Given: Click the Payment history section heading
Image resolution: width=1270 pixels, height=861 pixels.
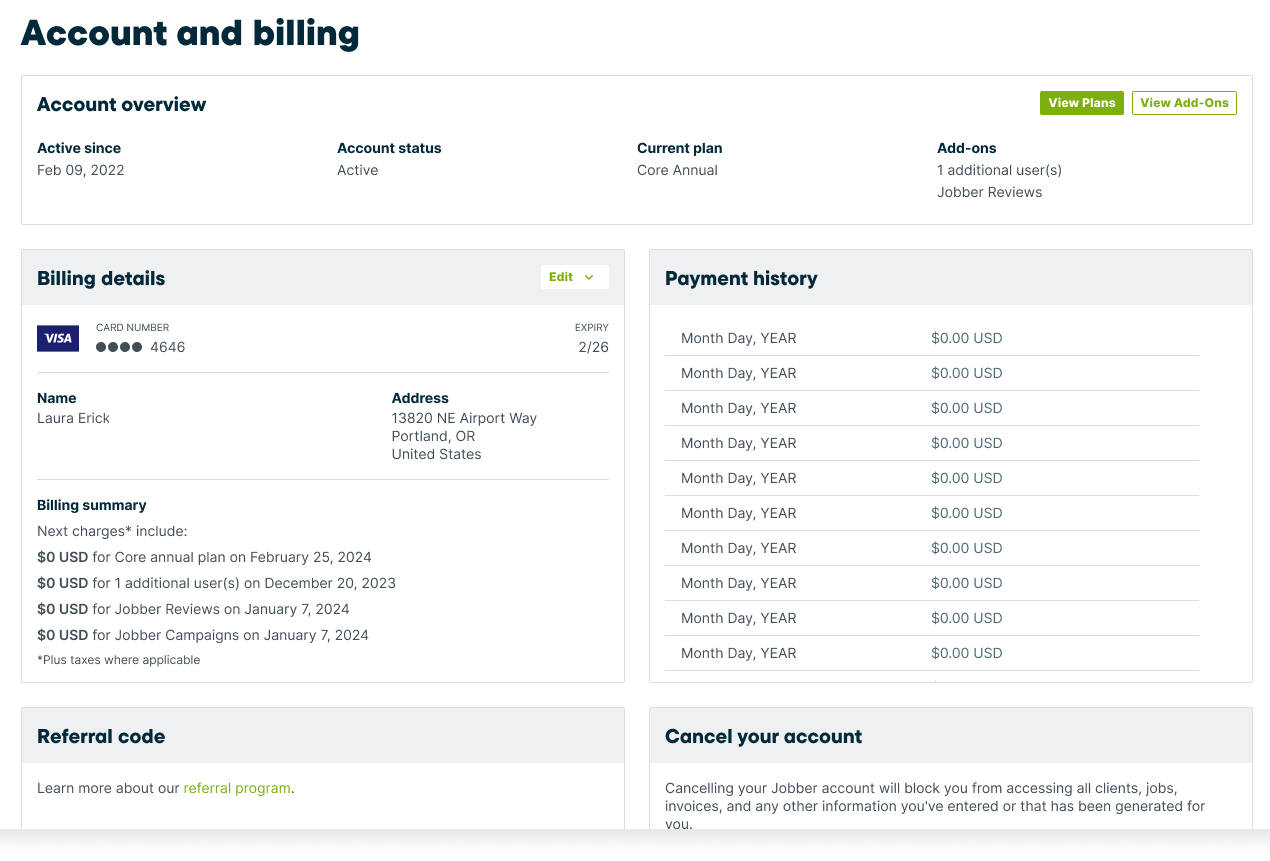Looking at the screenshot, I should point(741,278).
